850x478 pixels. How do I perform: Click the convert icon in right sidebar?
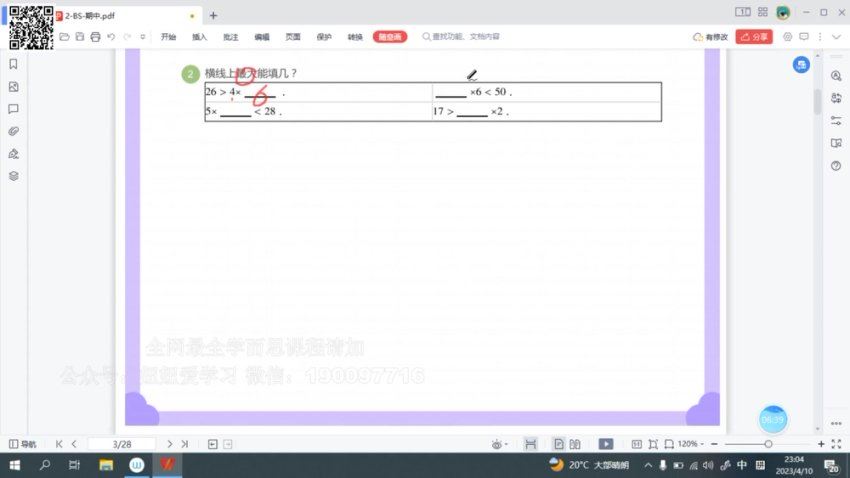tap(836, 98)
